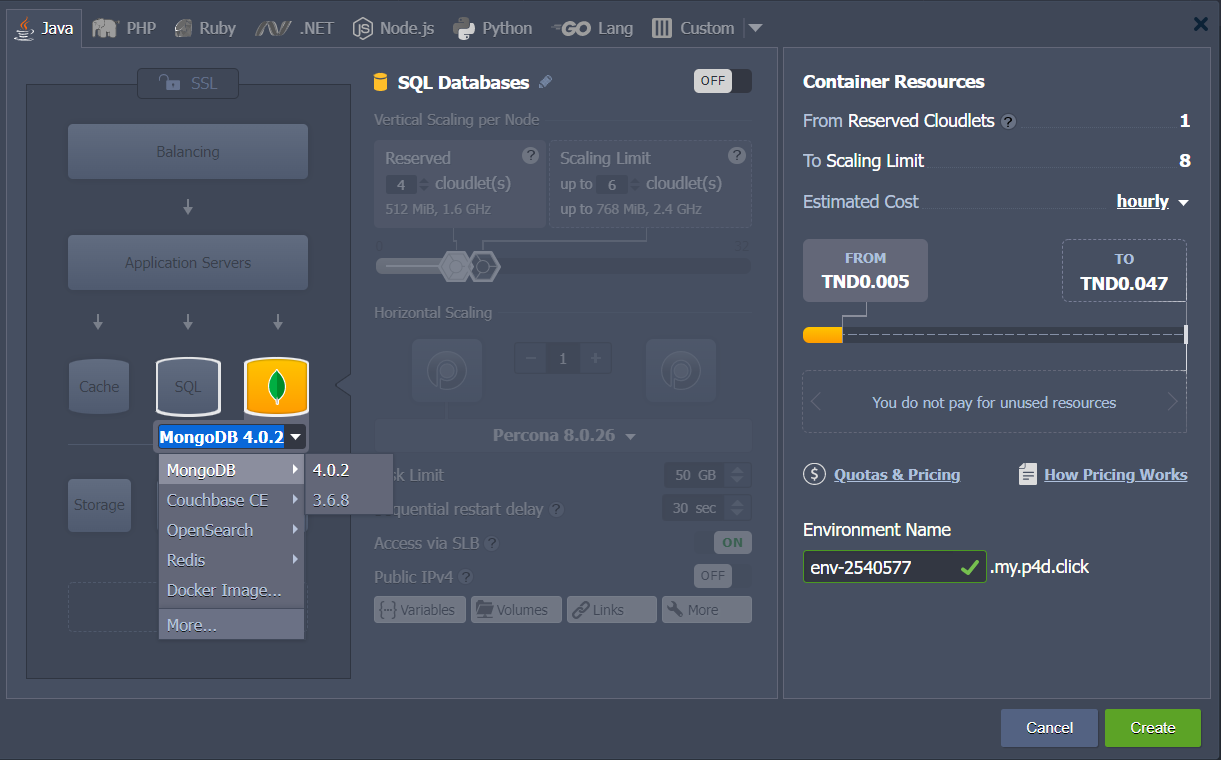
Task: Click the scaling limit slider handle
Action: (x=484, y=266)
